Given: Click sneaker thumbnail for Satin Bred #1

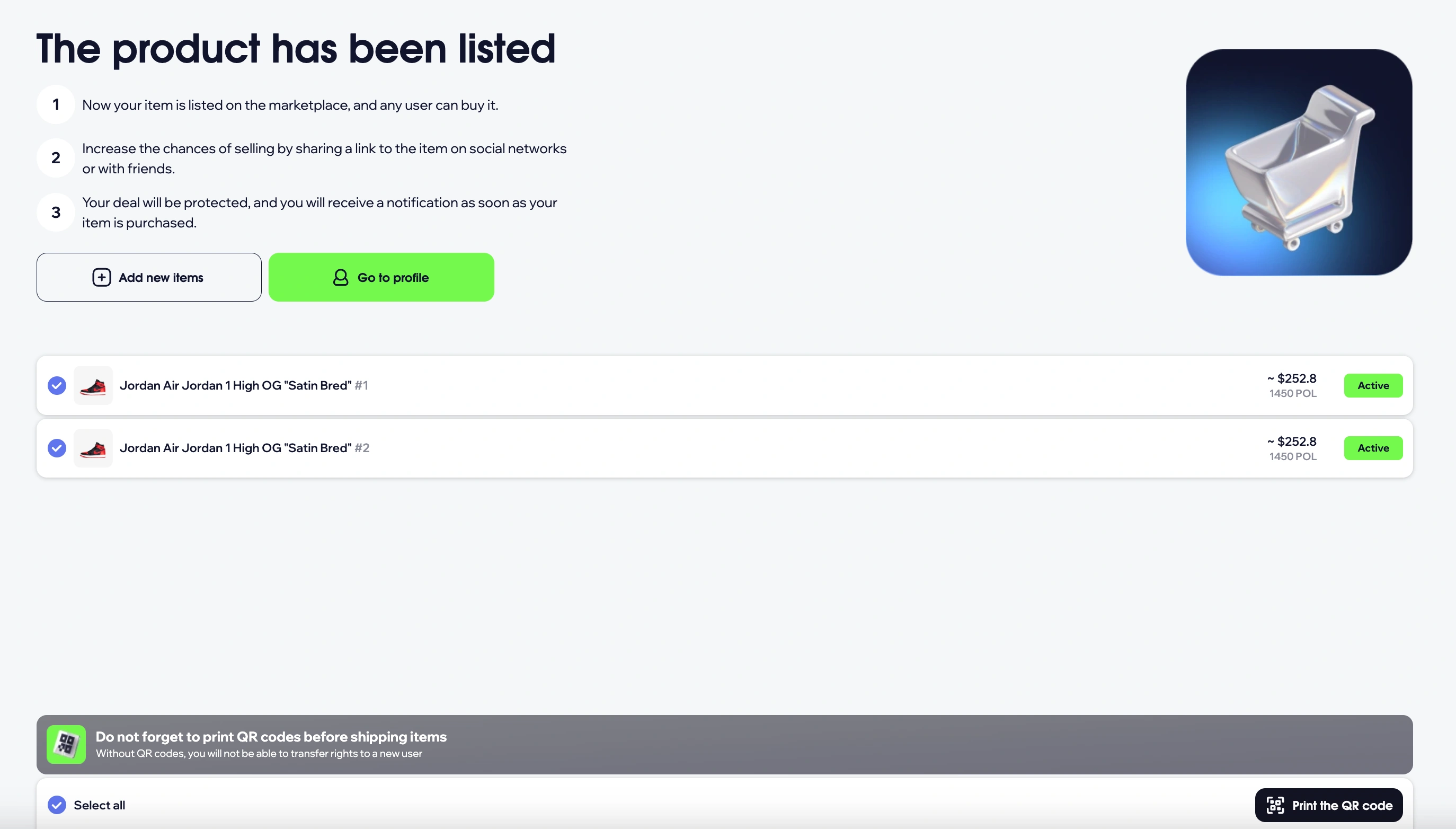Looking at the screenshot, I should [x=93, y=385].
